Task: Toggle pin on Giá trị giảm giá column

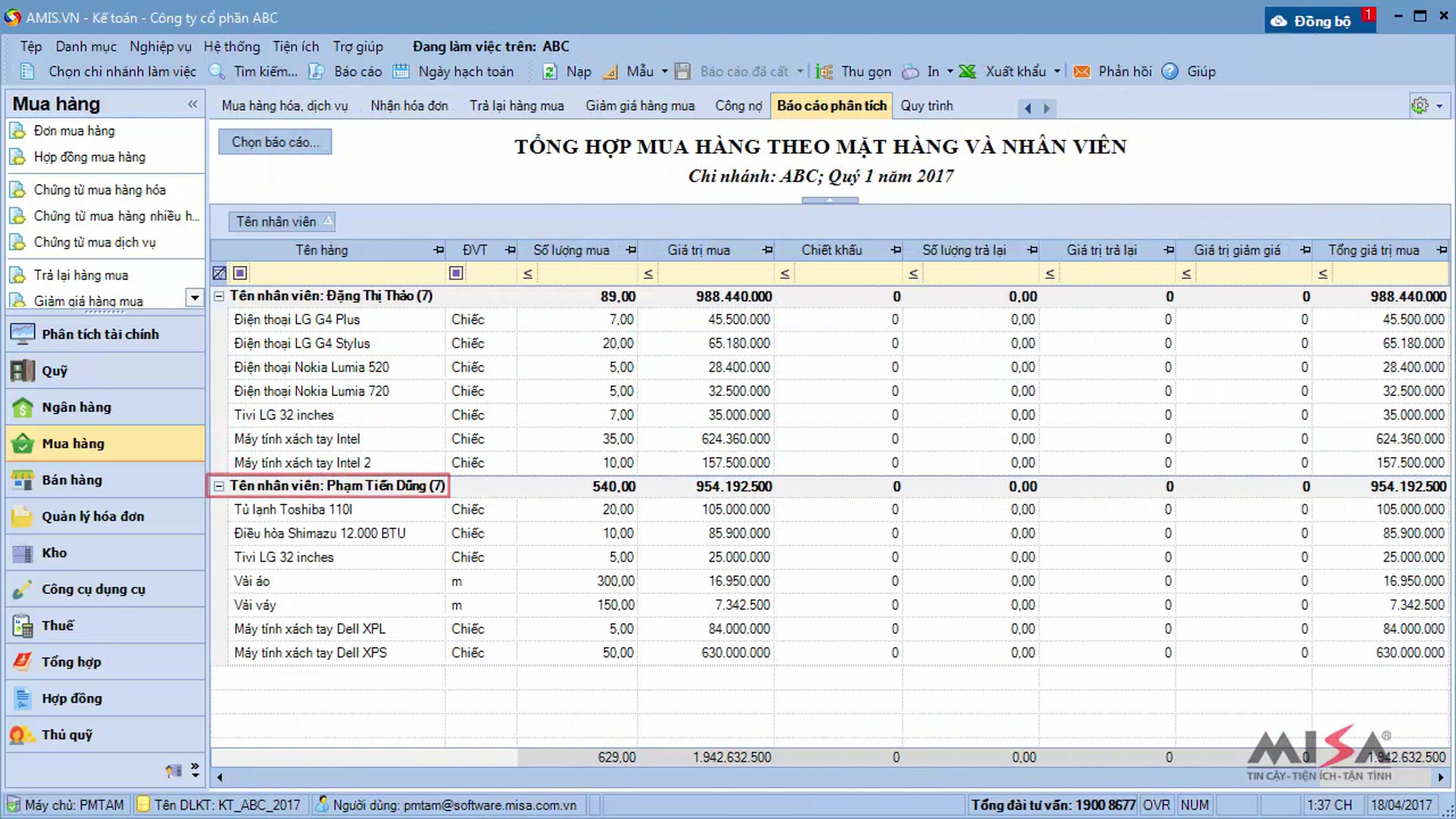Action: pos(1305,250)
